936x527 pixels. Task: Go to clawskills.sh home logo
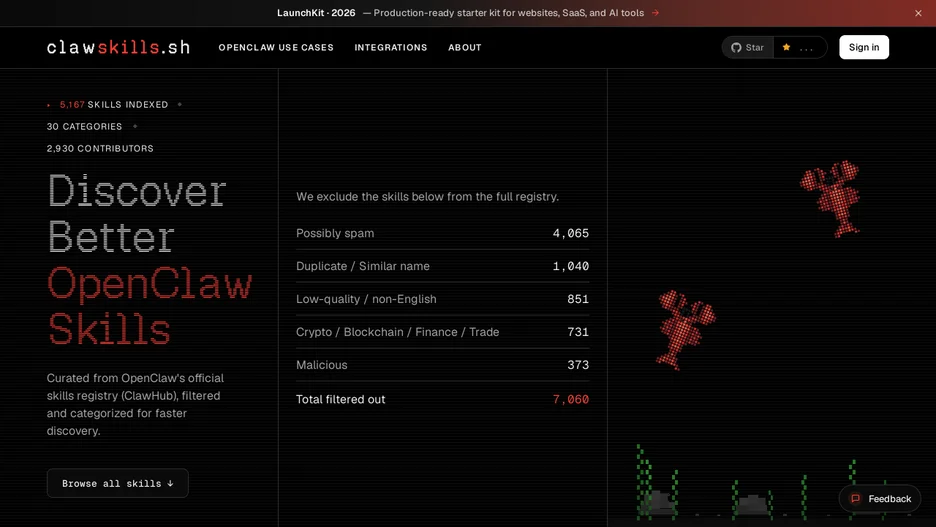tap(118, 47)
